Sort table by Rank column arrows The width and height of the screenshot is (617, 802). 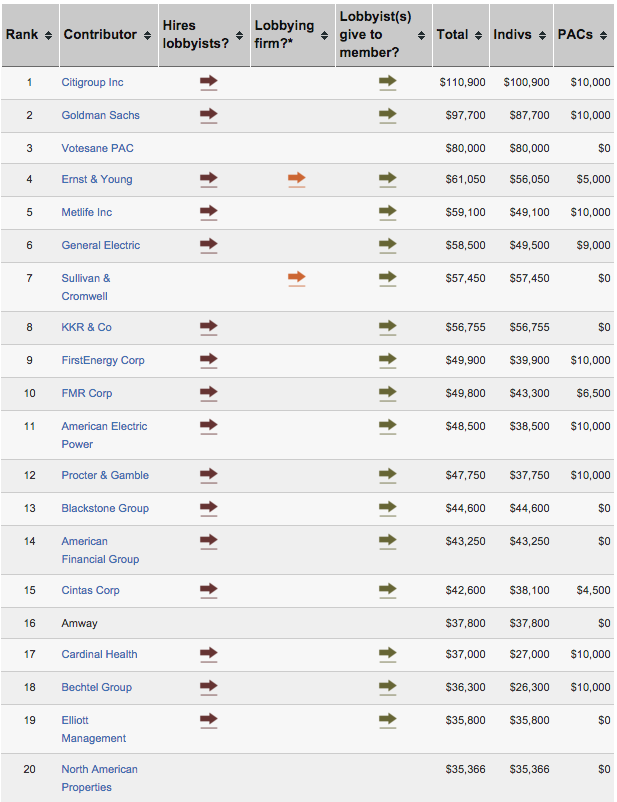(48, 35)
